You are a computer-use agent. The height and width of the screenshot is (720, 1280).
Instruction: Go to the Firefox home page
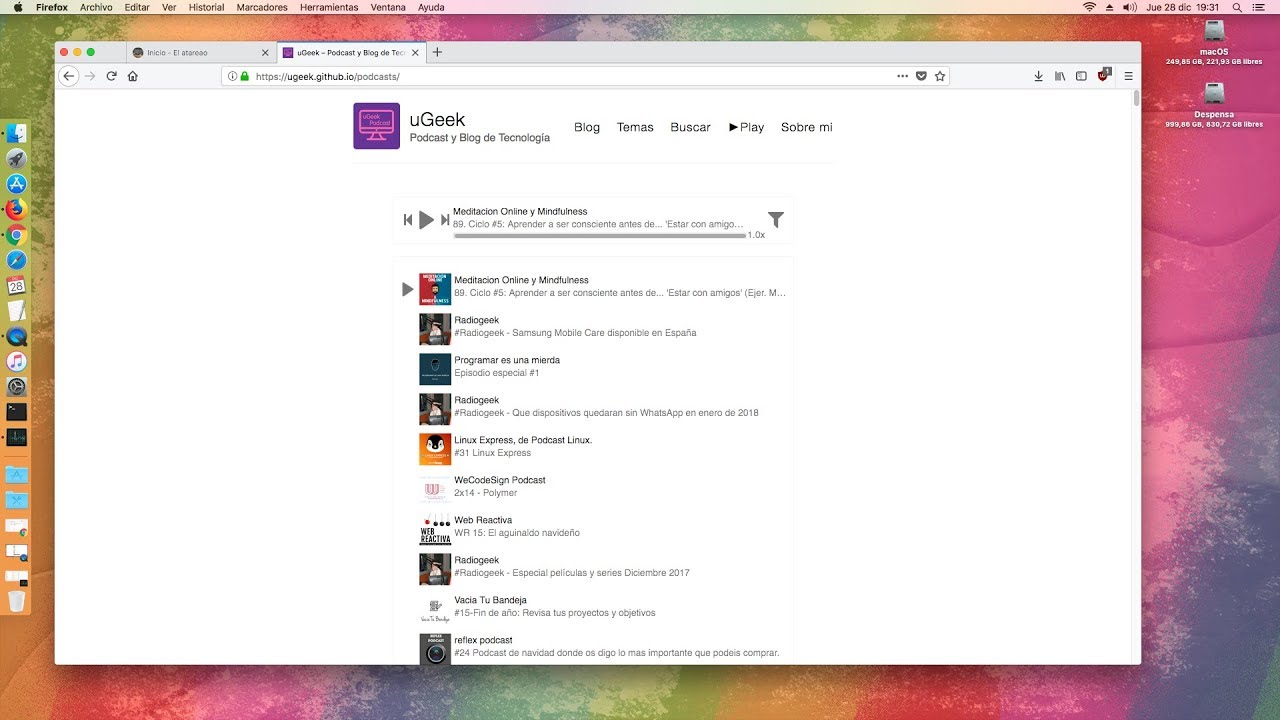132,76
